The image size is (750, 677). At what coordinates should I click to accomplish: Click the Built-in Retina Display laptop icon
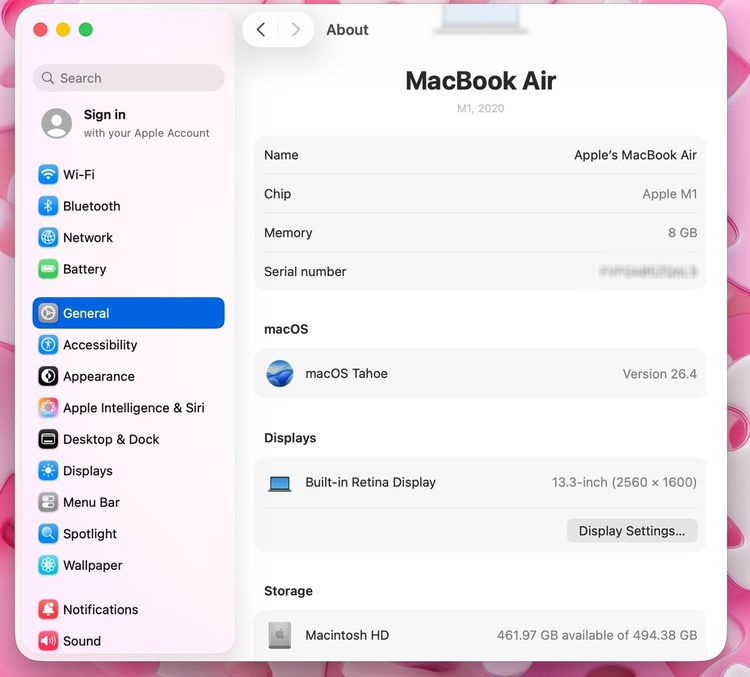click(x=280, y=484)
